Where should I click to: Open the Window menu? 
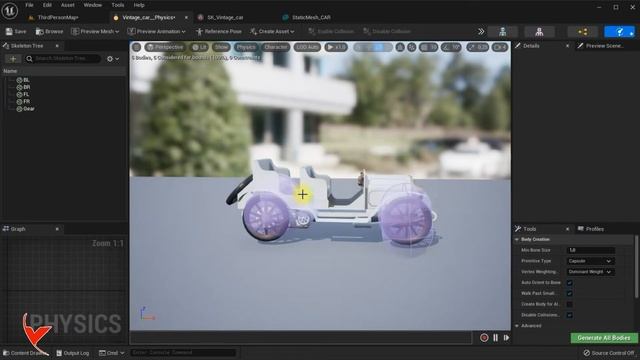93,5
